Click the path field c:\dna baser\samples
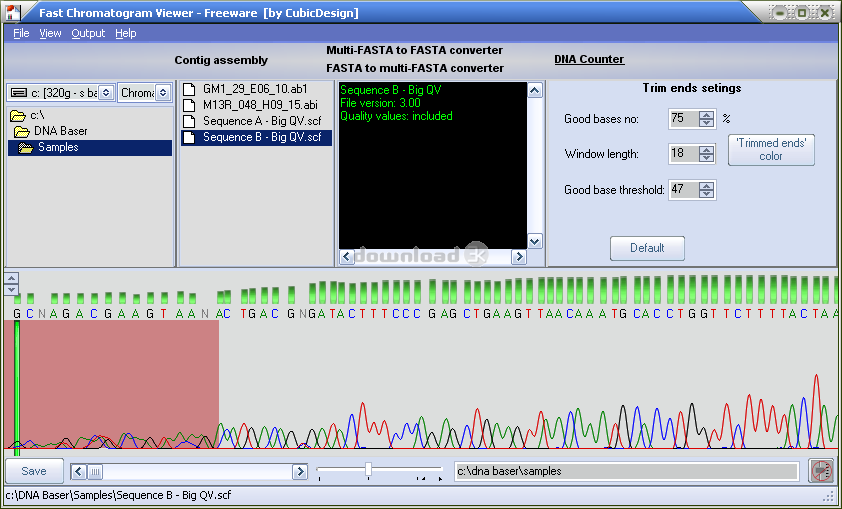The image size is (842, 509). [x=626, y=471]
